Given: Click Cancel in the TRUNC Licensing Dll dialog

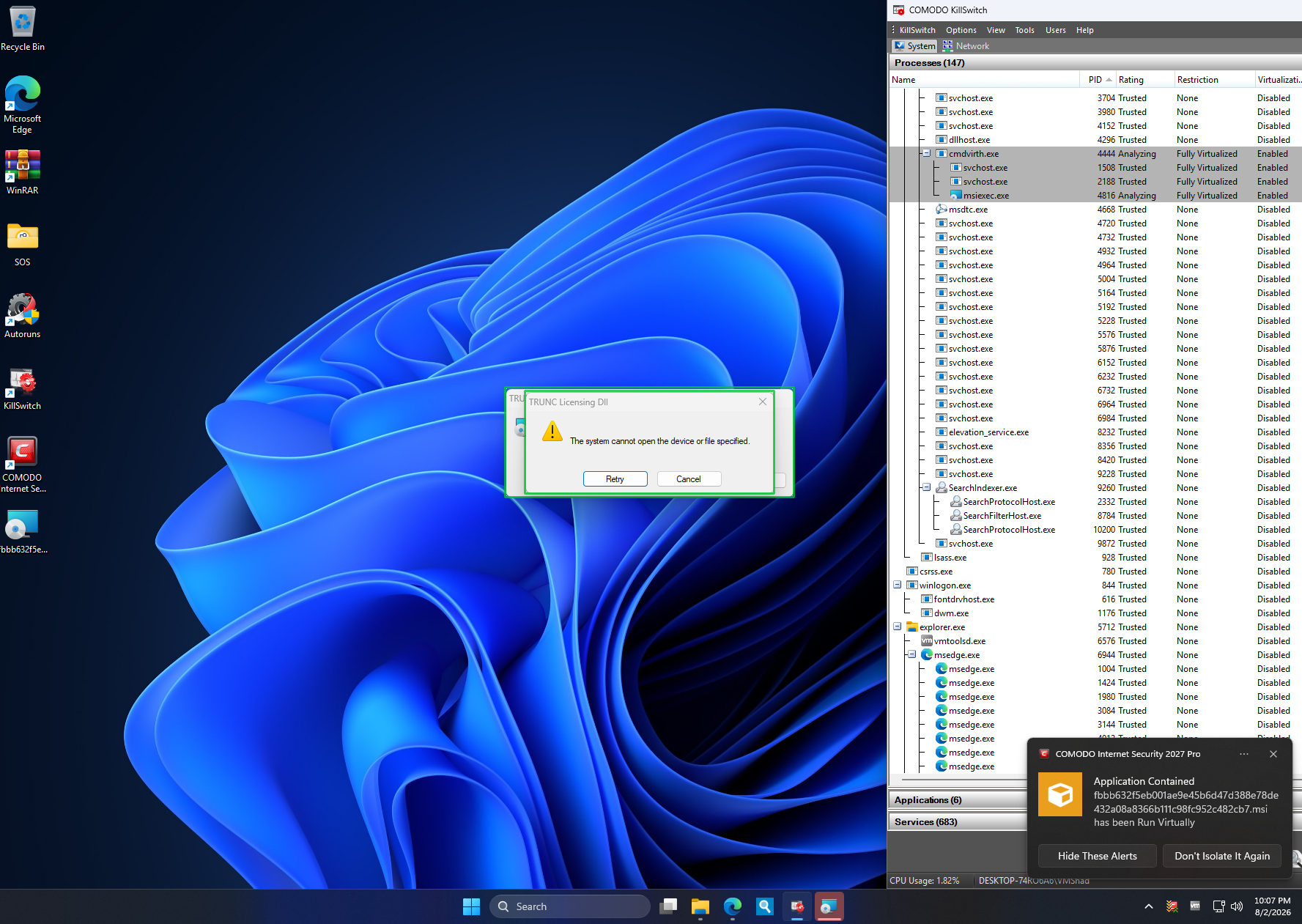Looking at the screenshot, I should pyautogui.click(x=689, y=479).
